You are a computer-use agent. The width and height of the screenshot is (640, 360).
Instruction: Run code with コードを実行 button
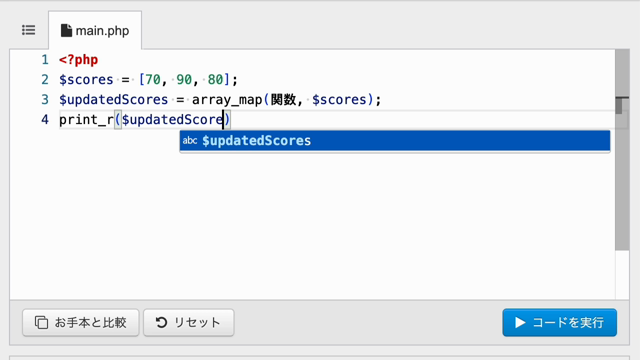pos(560,322)
